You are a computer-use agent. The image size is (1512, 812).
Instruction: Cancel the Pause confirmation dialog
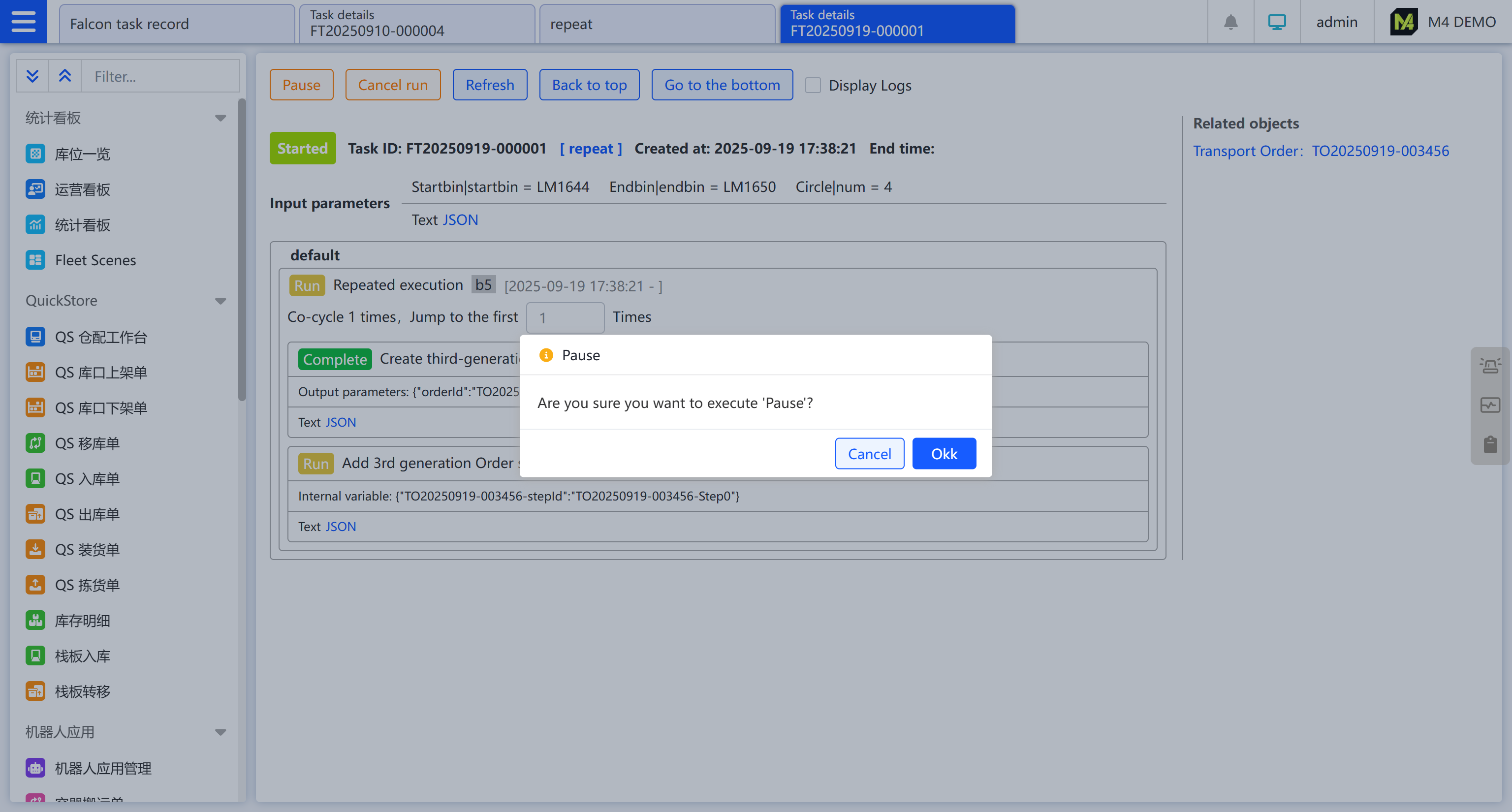869,454
